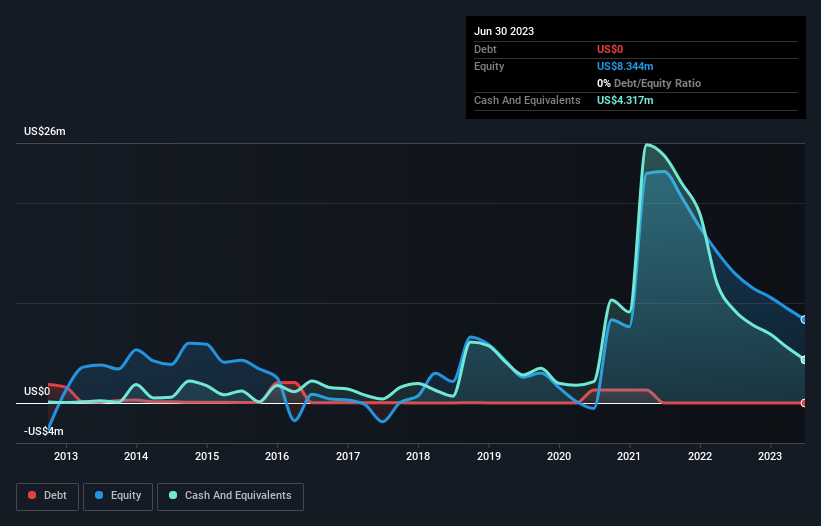Click the 0% Debt/Equity Ratio text

[x=649, y=83]
